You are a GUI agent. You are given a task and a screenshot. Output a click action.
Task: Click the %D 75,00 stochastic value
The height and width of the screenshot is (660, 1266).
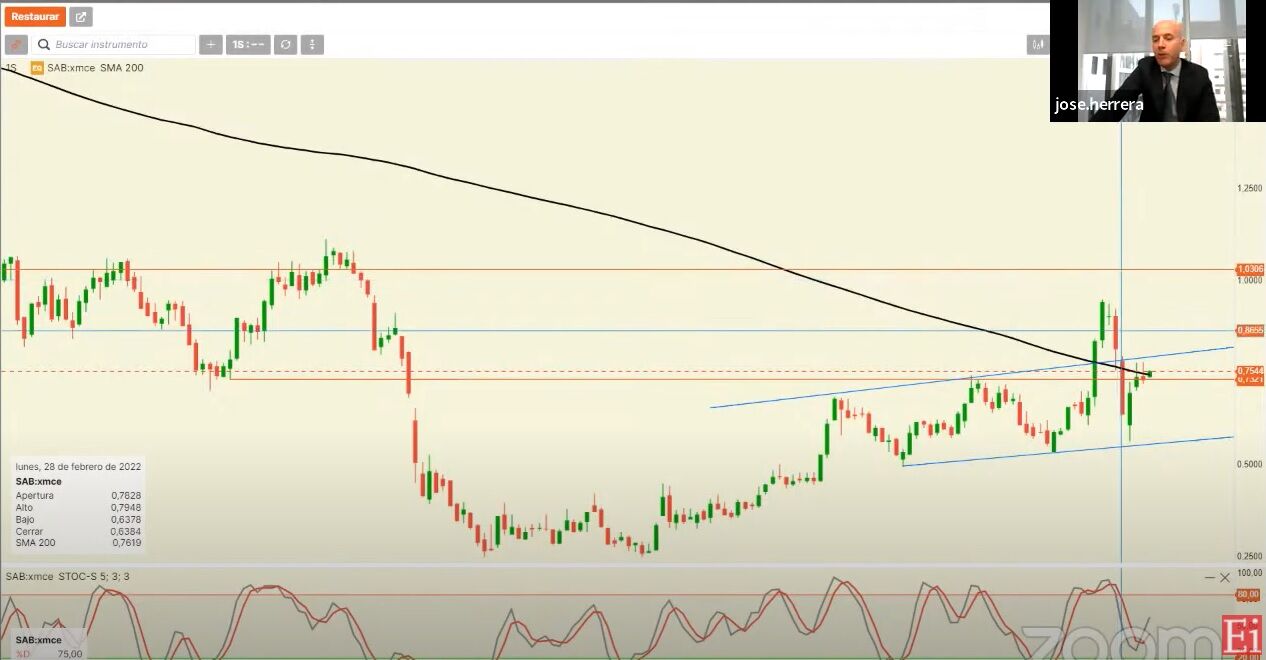tap(48, 653)
